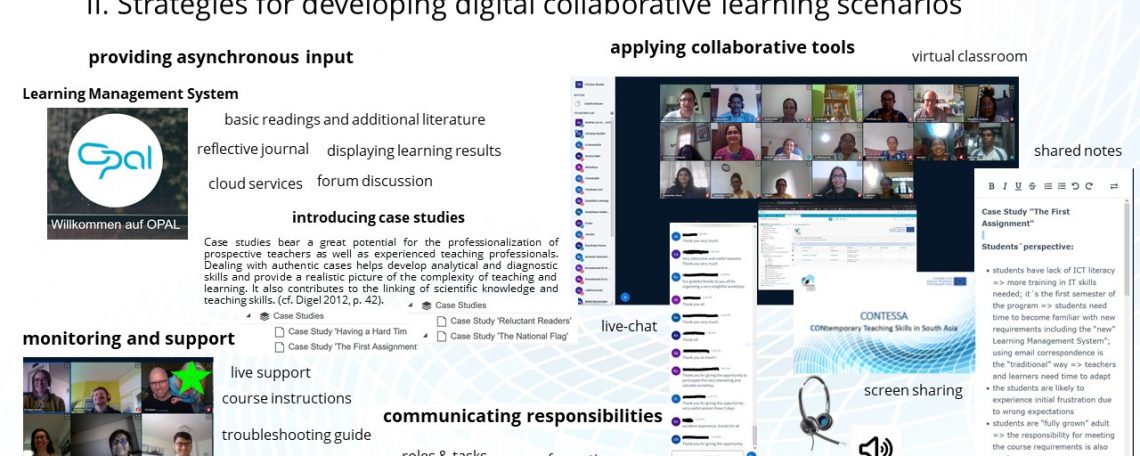The height and width of the screenshot is (456, 1140).
Task: Undo last edit in shared notes
Action: 1075,186
